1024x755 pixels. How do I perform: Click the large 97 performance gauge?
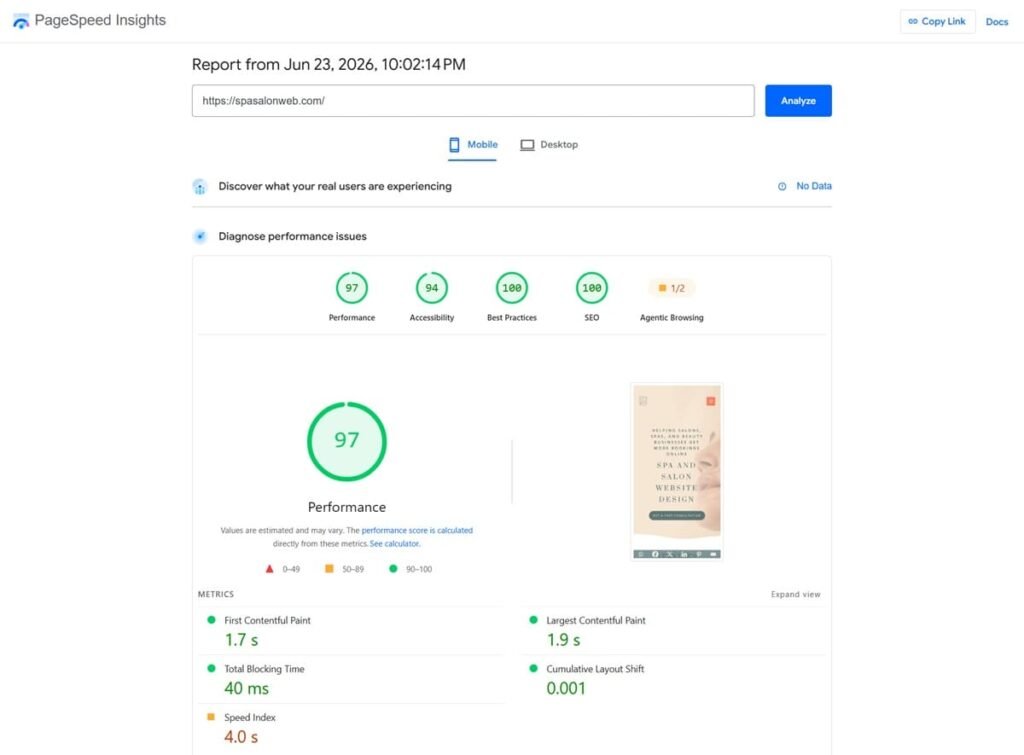pyautogui.click(x=347, y=442)
